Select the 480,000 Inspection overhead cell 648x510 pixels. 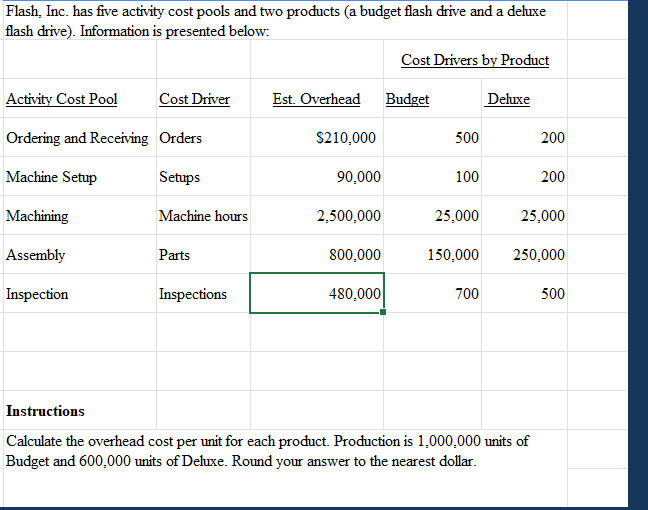pyautogui.click(x=317, y=293)
